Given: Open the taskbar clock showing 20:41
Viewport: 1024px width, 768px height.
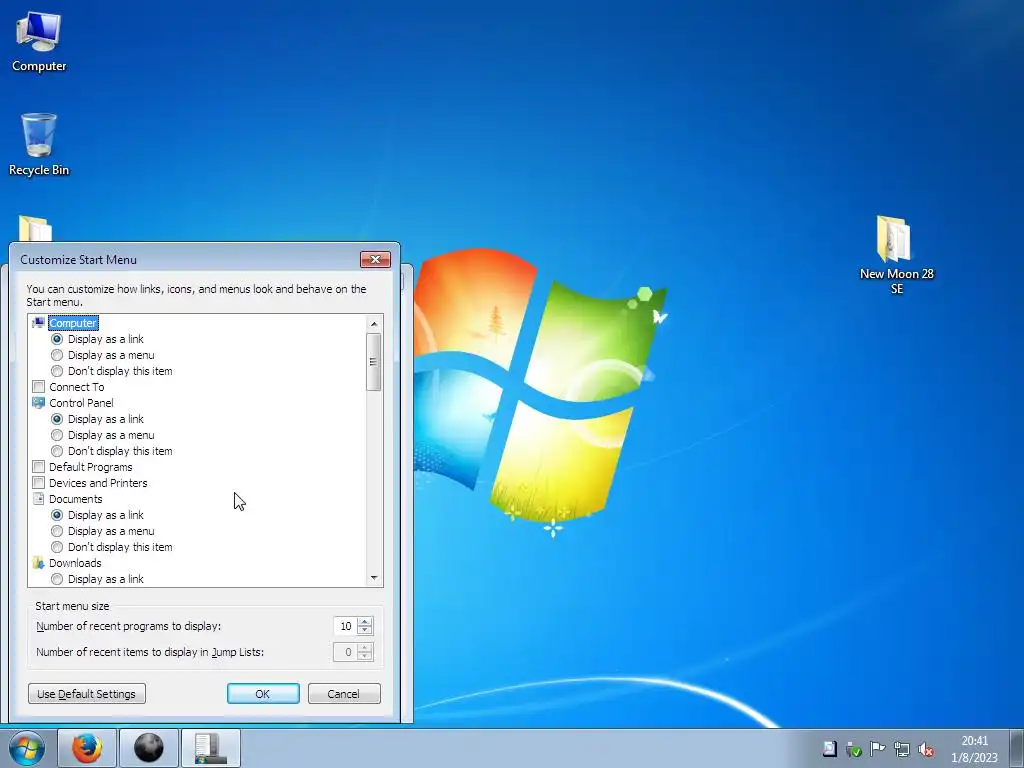Looking at the screenshot, I should click(x=974, y=749).
